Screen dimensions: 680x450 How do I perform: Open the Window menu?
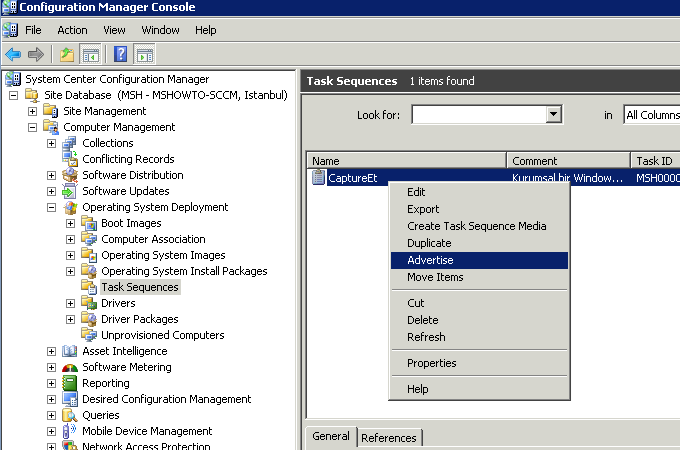[x=160, y=30]
